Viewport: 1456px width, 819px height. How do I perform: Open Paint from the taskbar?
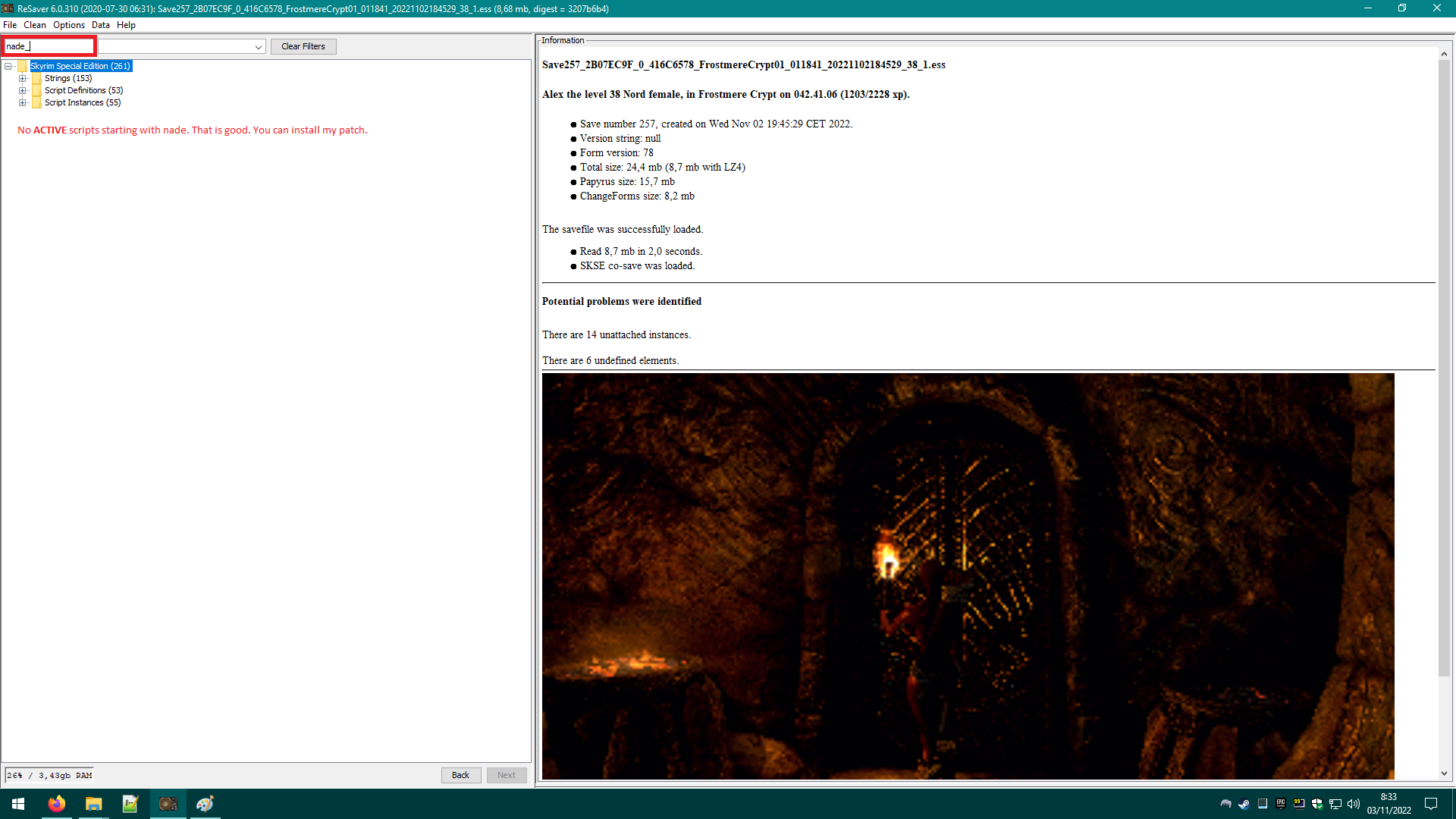tap(205, 804)
